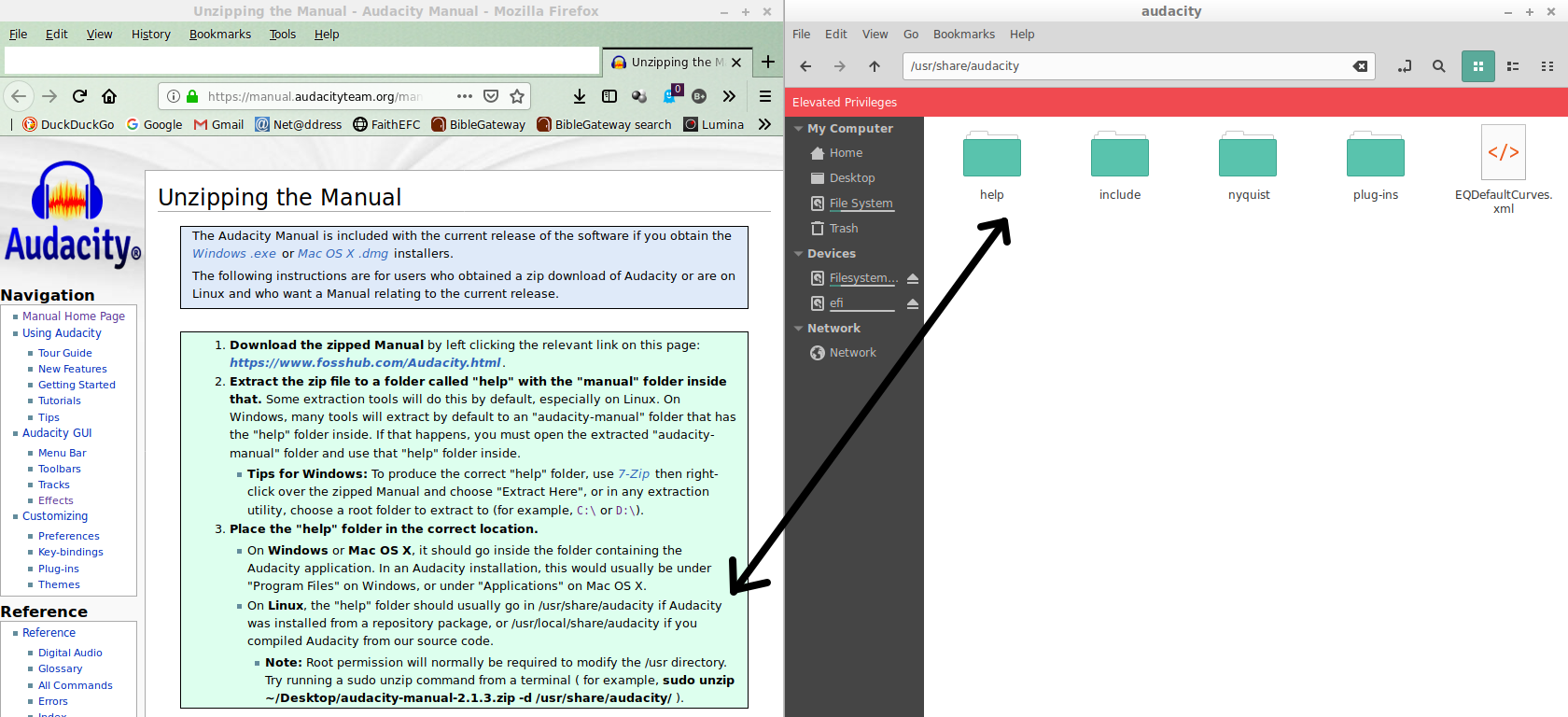Open Desktop in the file manager sidebar
Screen dimensions: 1568x717
click(854, 178)
